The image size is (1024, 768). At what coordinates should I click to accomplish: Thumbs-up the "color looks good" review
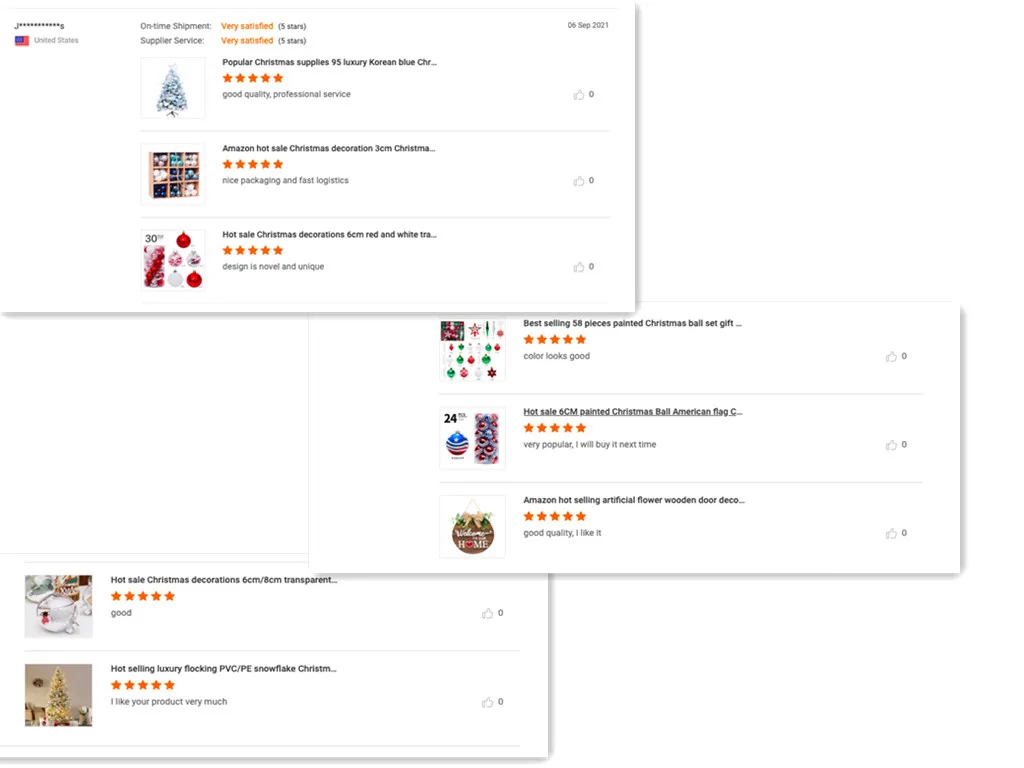[x=891, y=357]
